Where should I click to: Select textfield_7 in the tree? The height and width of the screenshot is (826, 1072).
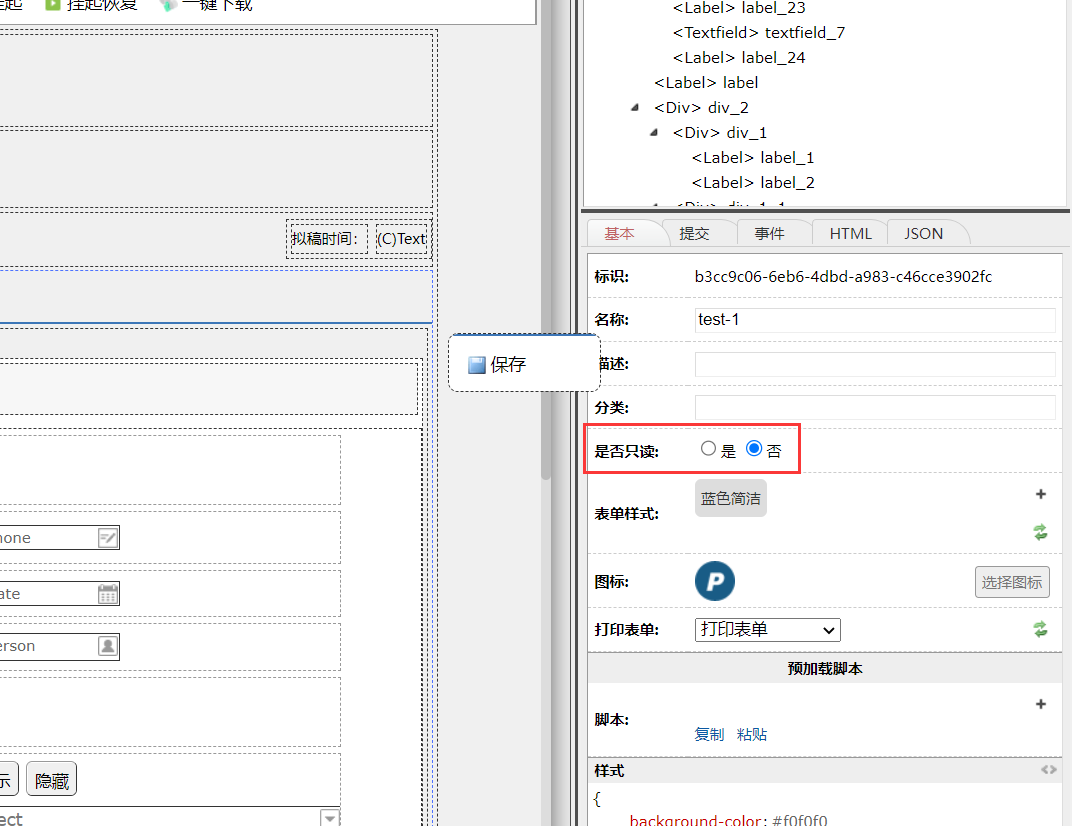click(x=759, y=33)
